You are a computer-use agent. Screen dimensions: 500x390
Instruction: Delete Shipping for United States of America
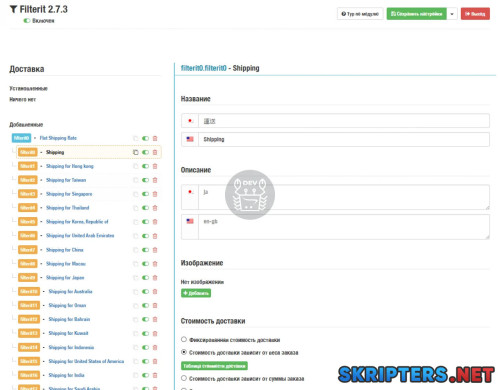155,361
